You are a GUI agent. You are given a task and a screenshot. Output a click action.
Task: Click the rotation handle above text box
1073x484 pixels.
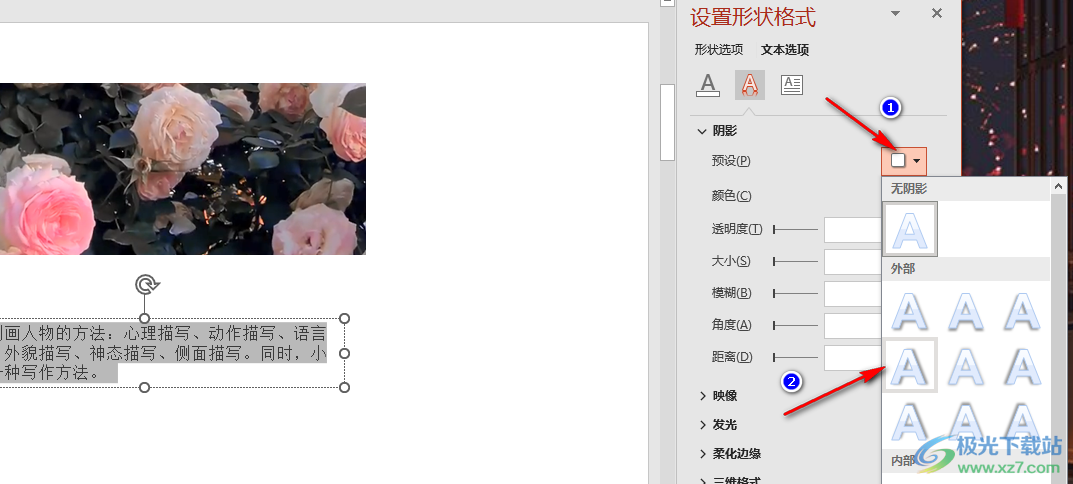[x=144, y=283]
